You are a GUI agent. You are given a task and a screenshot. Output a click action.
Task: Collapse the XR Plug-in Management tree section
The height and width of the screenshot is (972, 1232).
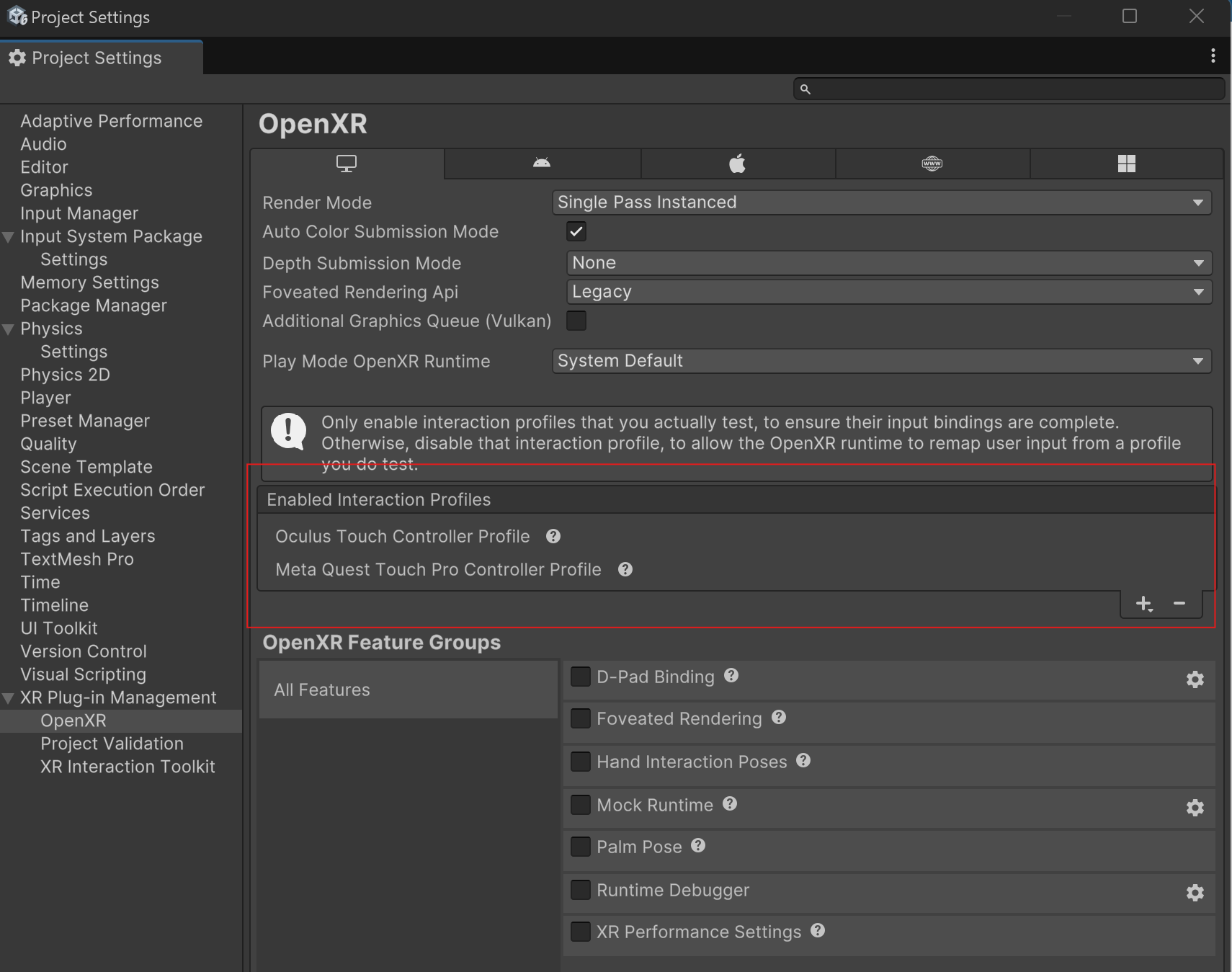click(x=9, y=698)
